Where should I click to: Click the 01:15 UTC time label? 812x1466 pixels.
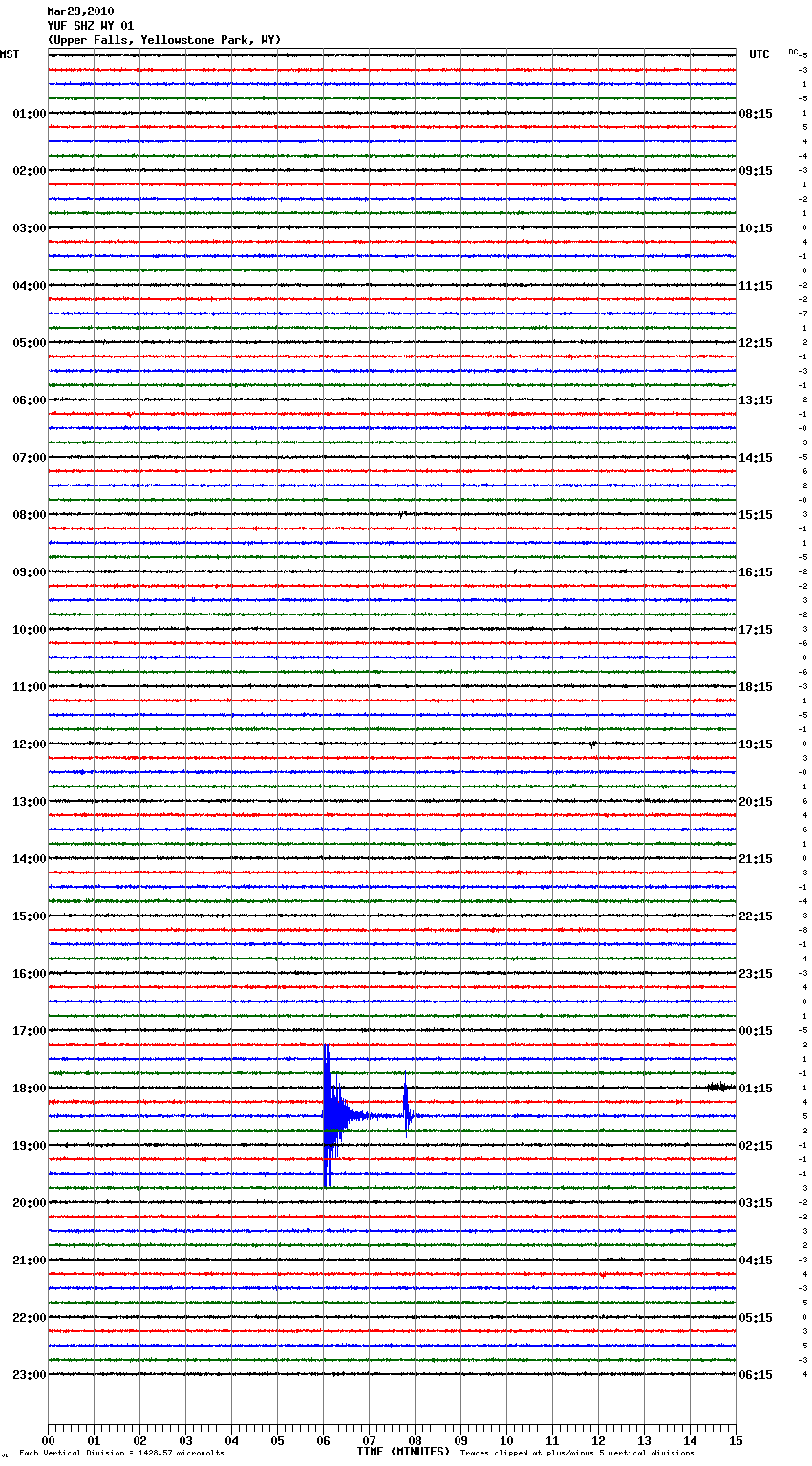click(756, 1089)
